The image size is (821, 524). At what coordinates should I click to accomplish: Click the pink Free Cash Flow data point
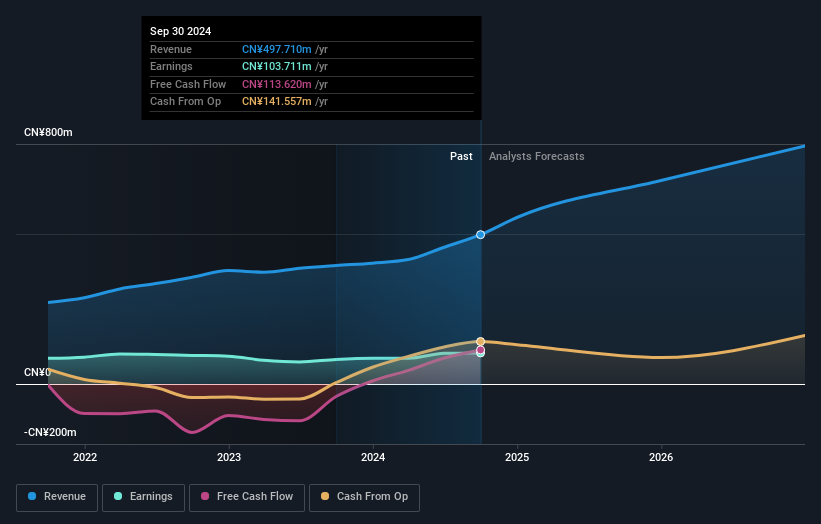pos(480,350)
